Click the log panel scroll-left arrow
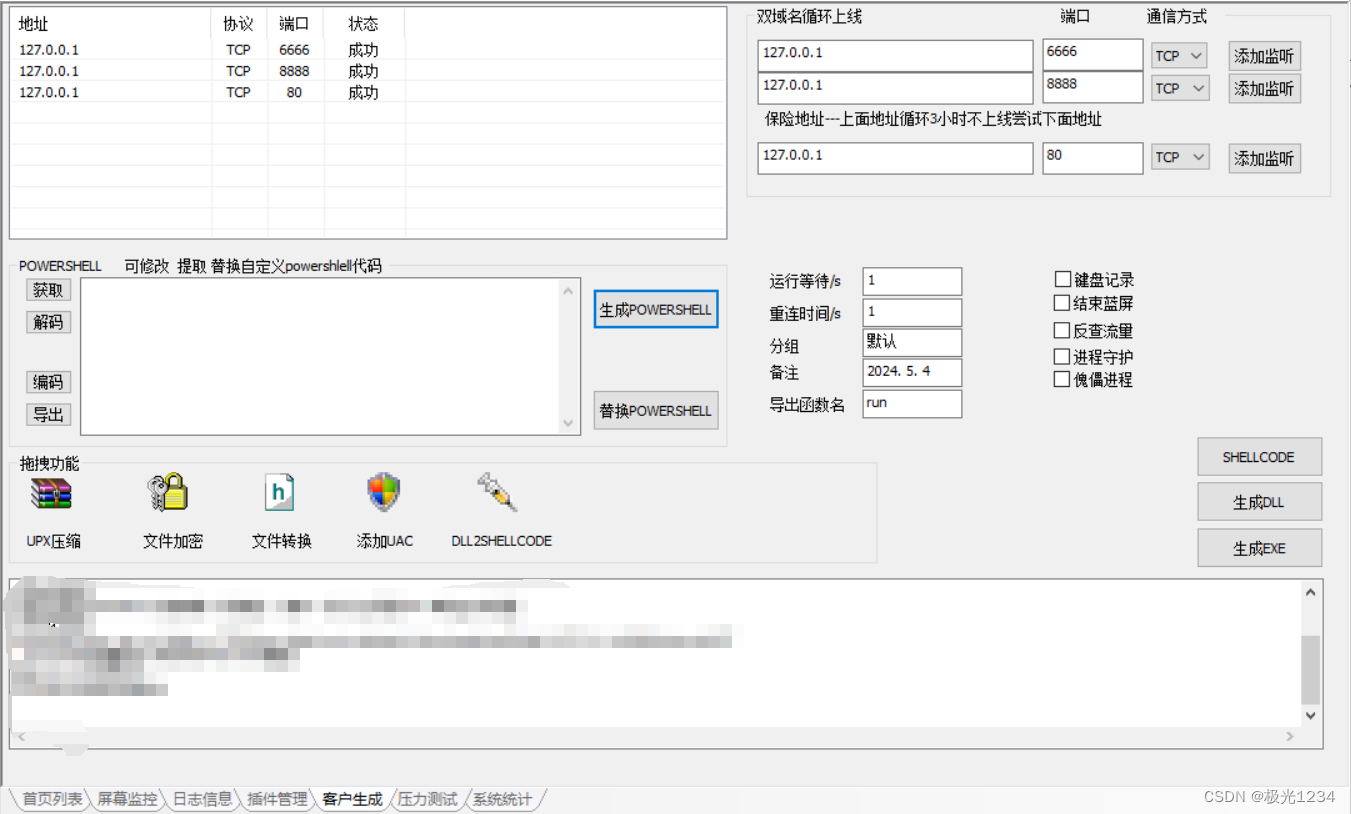Image resolution: width=1351 pixels, height=814 pixels. click(20, 737)
